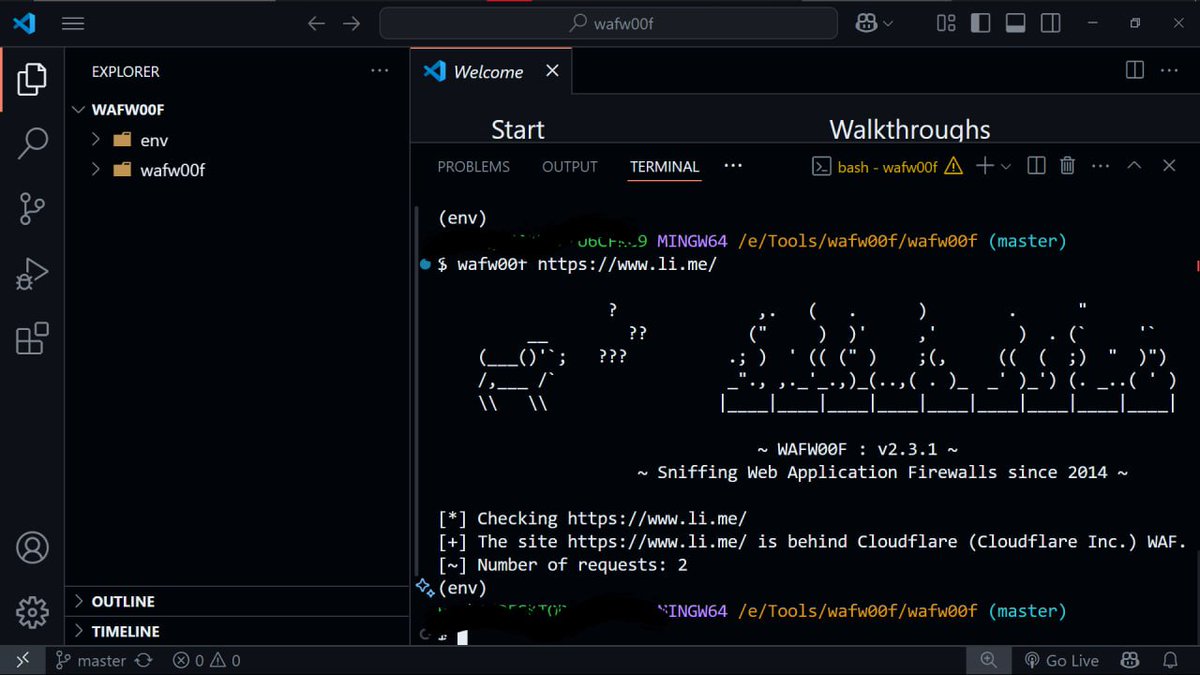1200x675 pixels.
Task: Collapse the WAFW00F root folder
Action: pyautogui.click(x=79, y=110)
